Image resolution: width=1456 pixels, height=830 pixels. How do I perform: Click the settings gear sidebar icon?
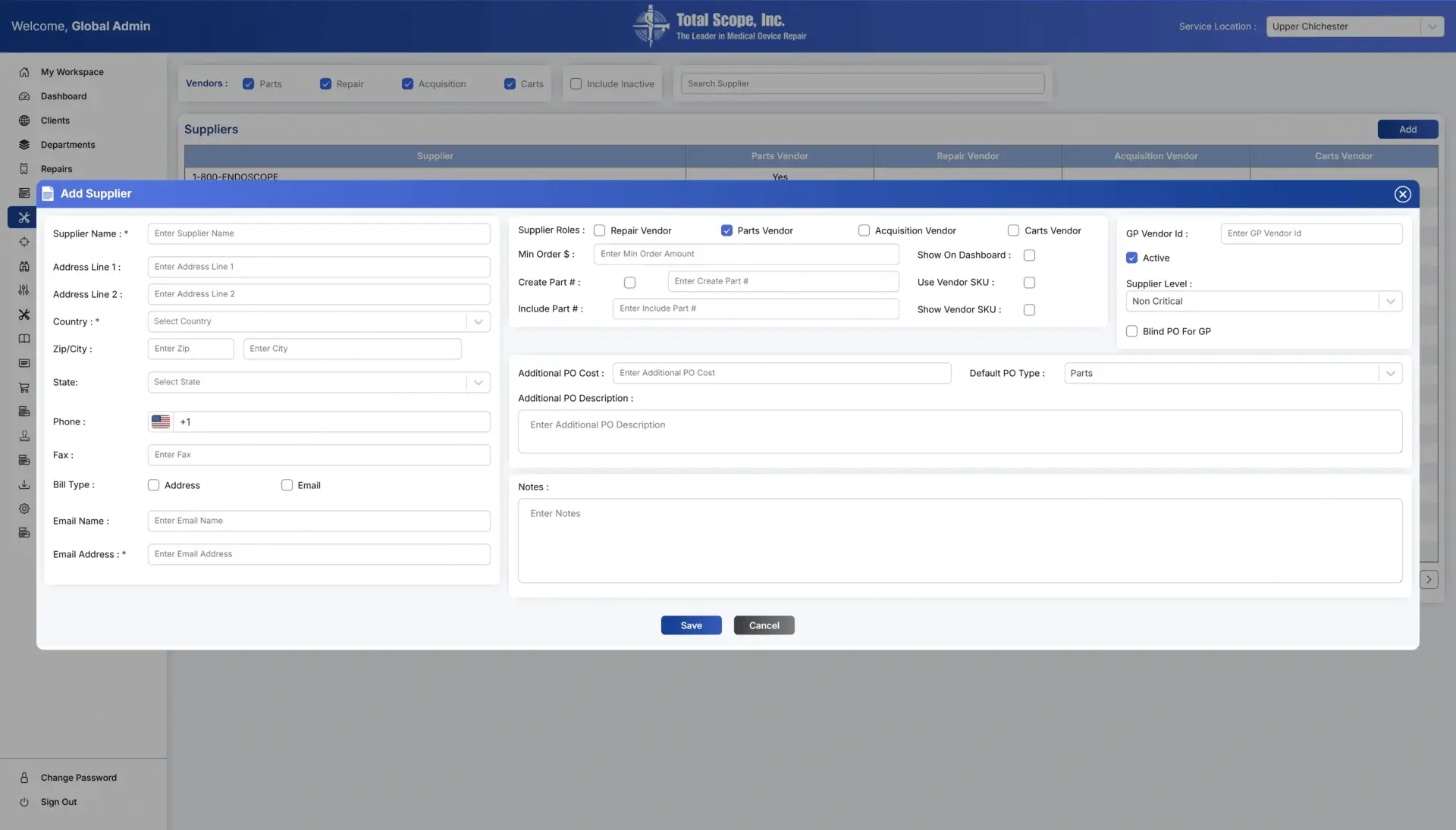tap(24, 509)
